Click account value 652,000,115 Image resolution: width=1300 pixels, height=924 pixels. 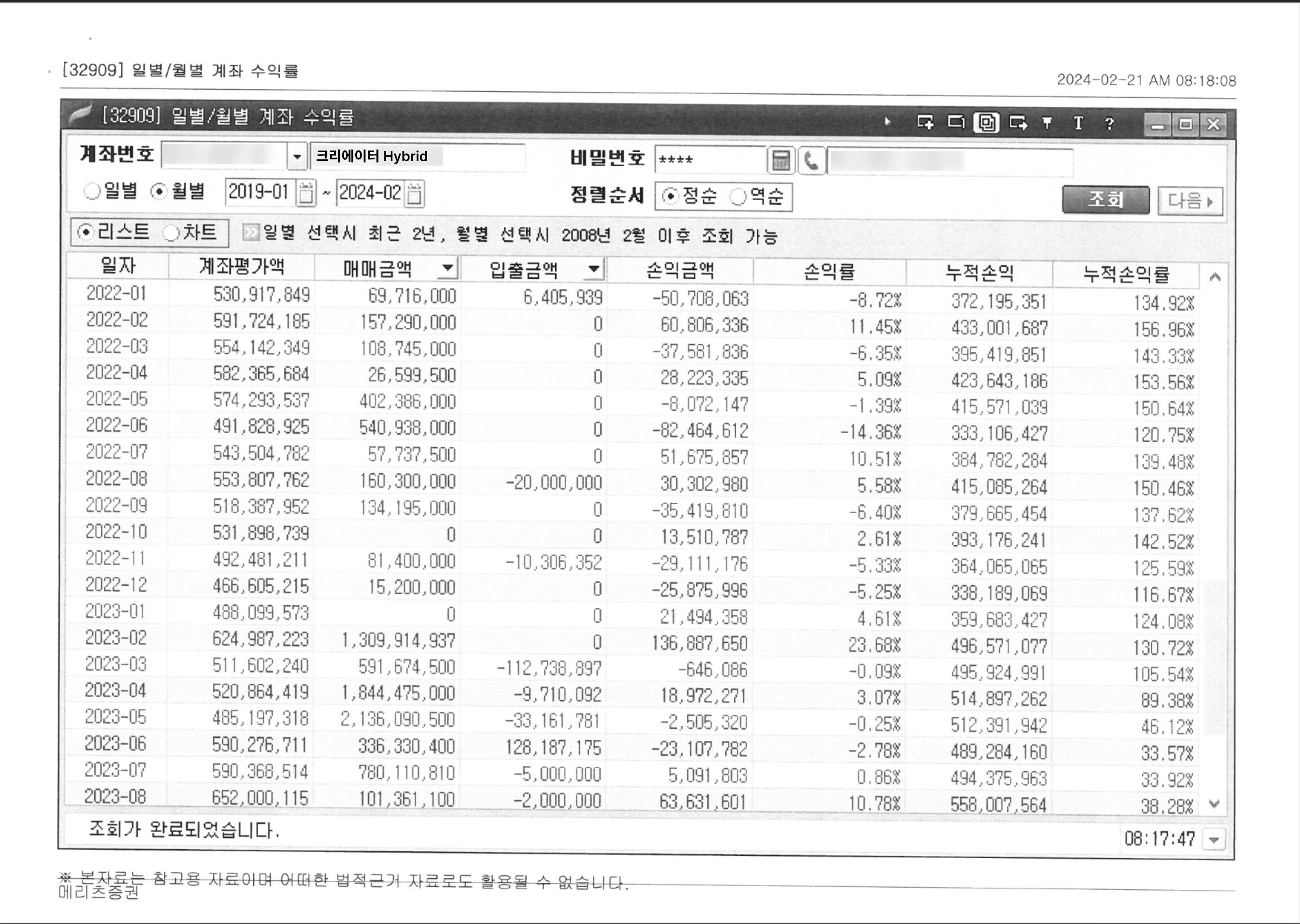[260, 798]
